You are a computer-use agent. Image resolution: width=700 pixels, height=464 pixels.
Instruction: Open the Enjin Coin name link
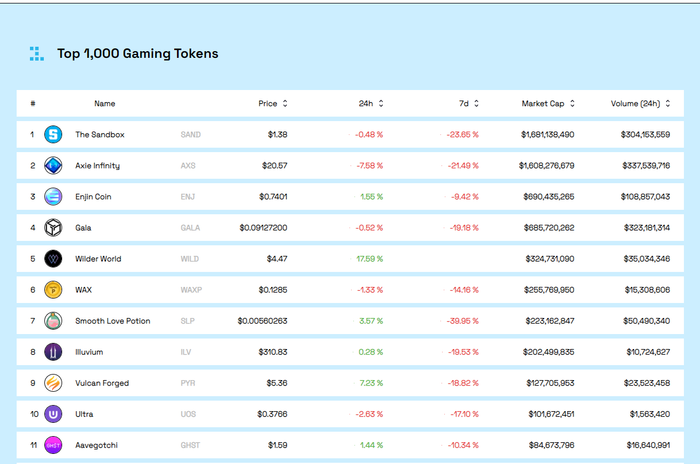(x=93, y=197)
